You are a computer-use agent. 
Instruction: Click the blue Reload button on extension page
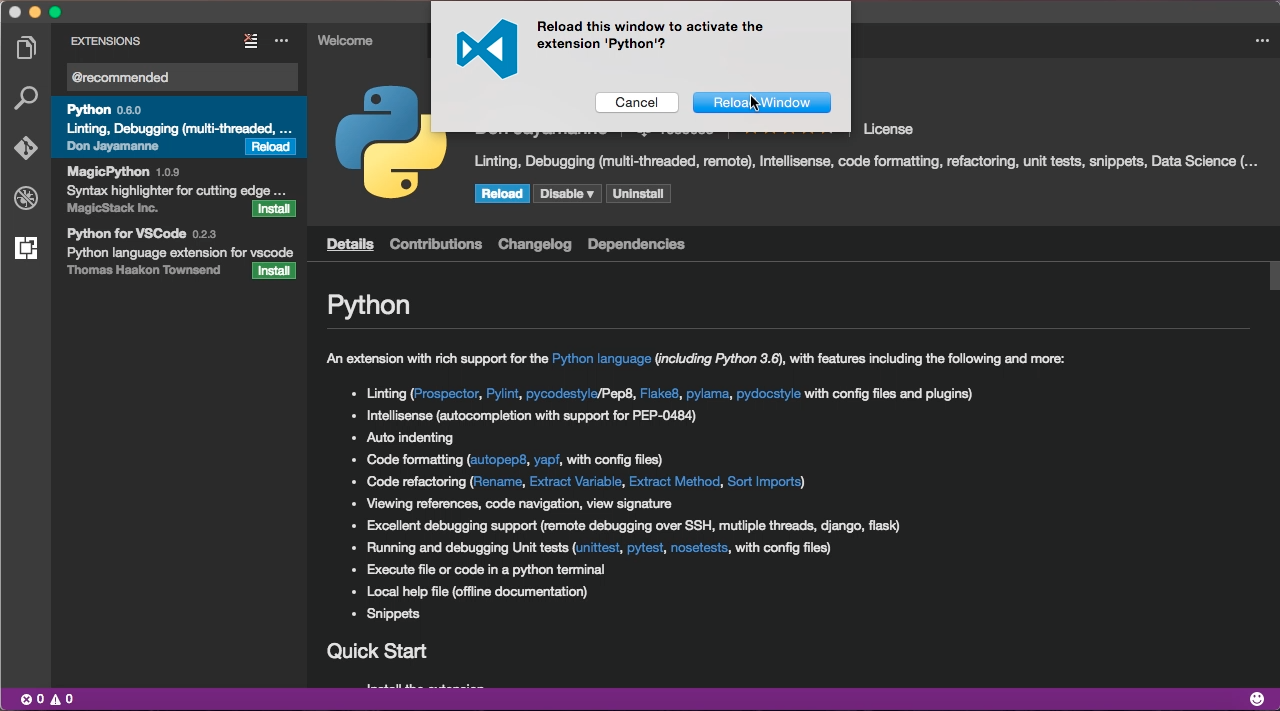502,194
